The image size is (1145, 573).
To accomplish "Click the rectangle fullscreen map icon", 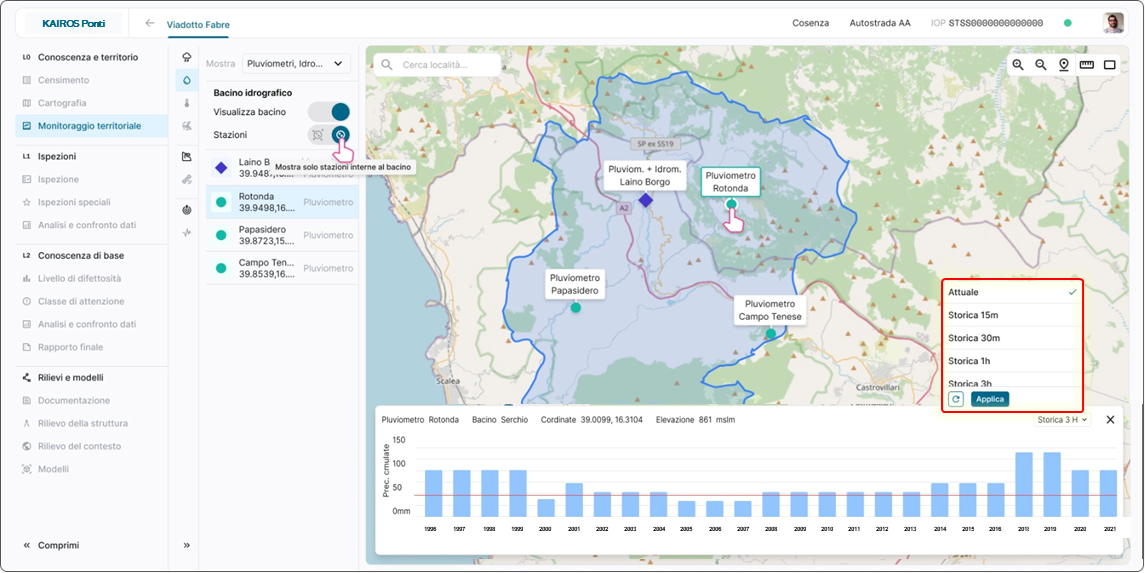I will [x=1110, y=65].
